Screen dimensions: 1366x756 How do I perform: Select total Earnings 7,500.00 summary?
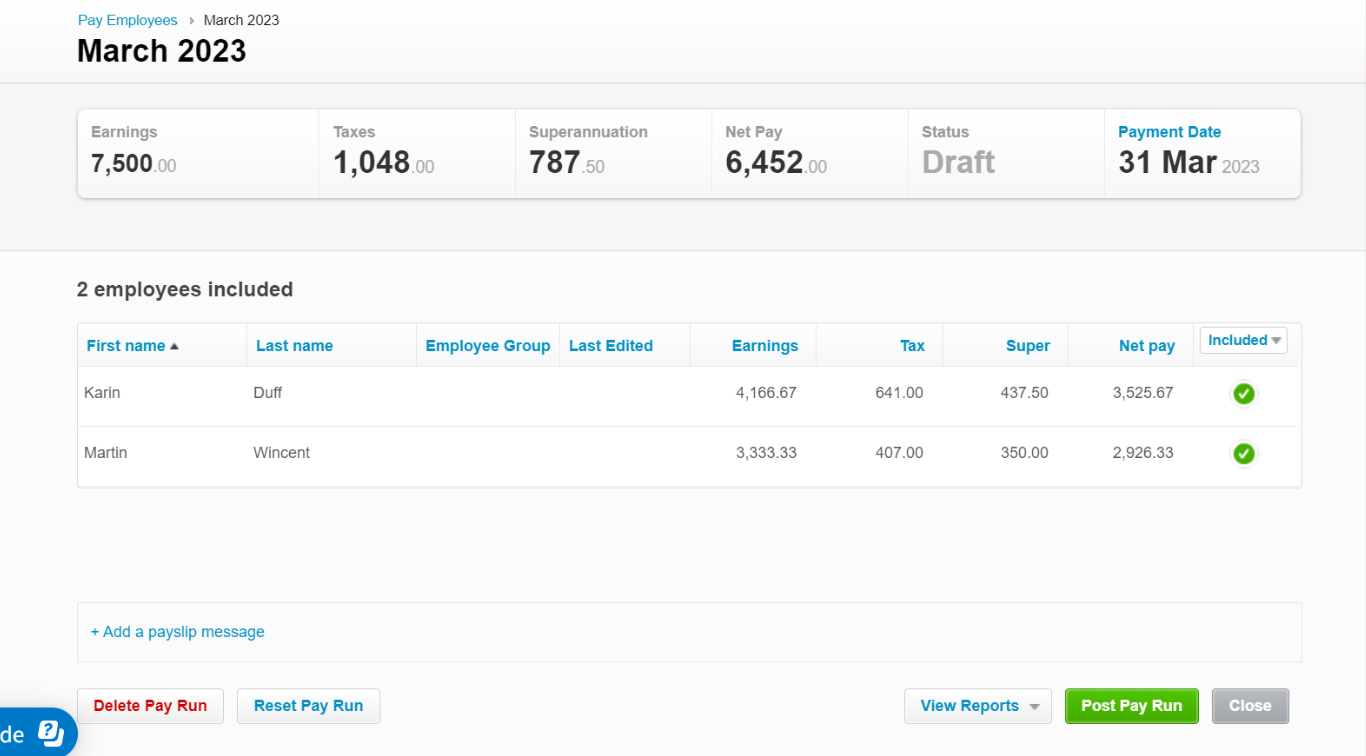point(133,164)
